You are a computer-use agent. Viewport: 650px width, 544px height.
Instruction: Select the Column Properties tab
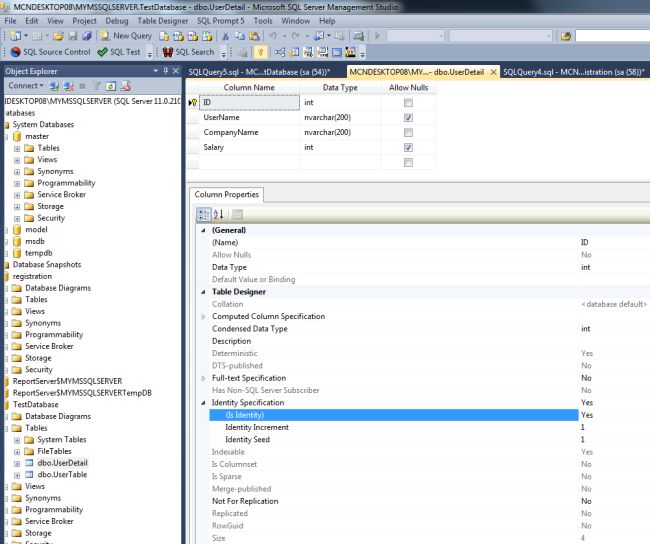pyautogui.click(x=226, y=194)
